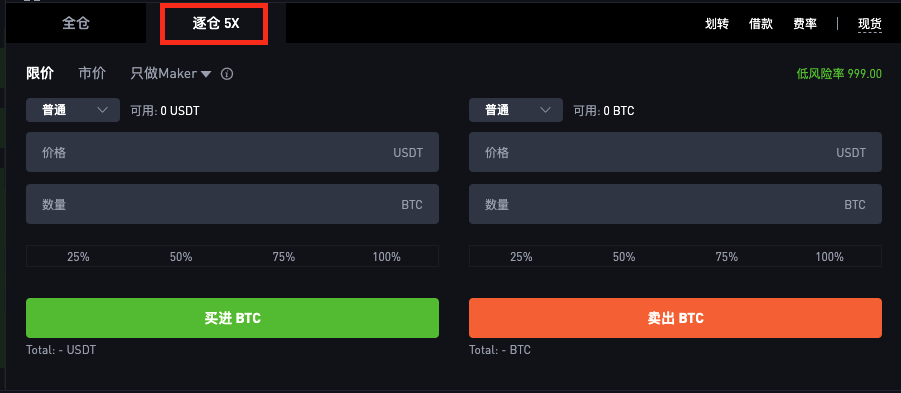Set sell amount to 75%
Screen dimensions: 901x393
(x=727, y=256)
